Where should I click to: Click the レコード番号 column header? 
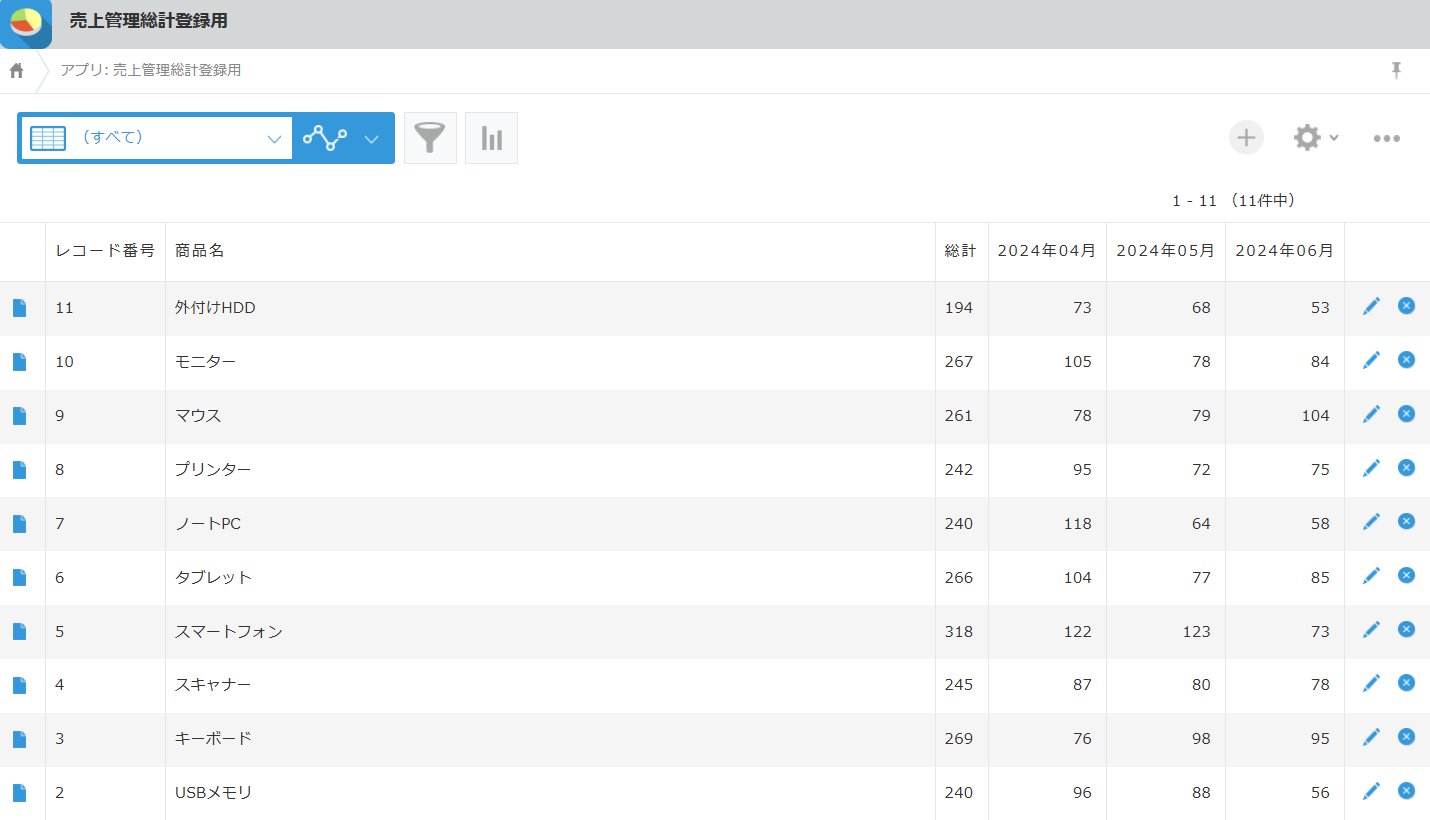[105, 251]
